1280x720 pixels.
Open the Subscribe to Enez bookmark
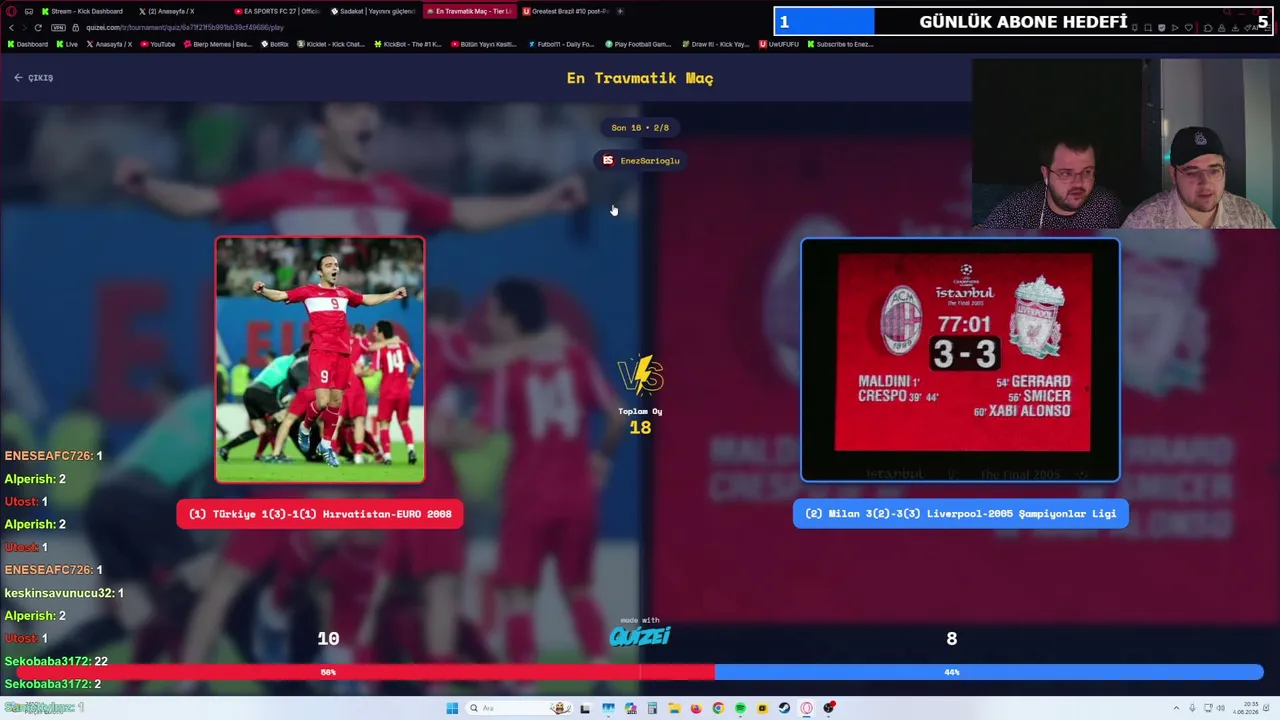tap(840, 44)
